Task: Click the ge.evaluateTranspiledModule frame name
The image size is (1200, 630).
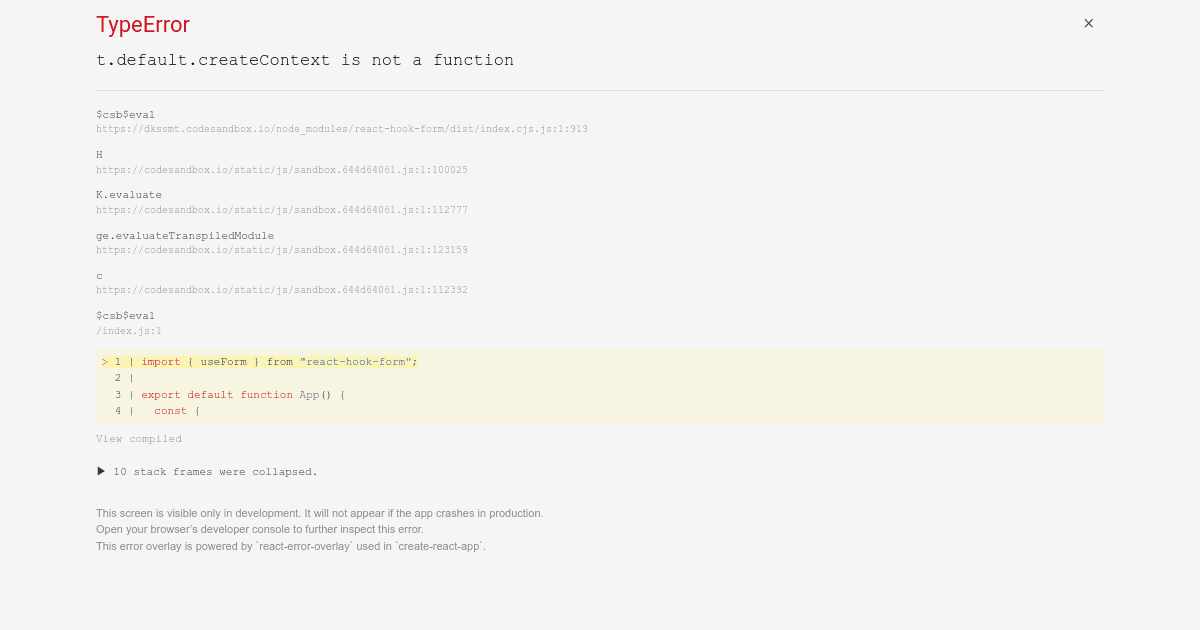Action: tap(185, 236)
